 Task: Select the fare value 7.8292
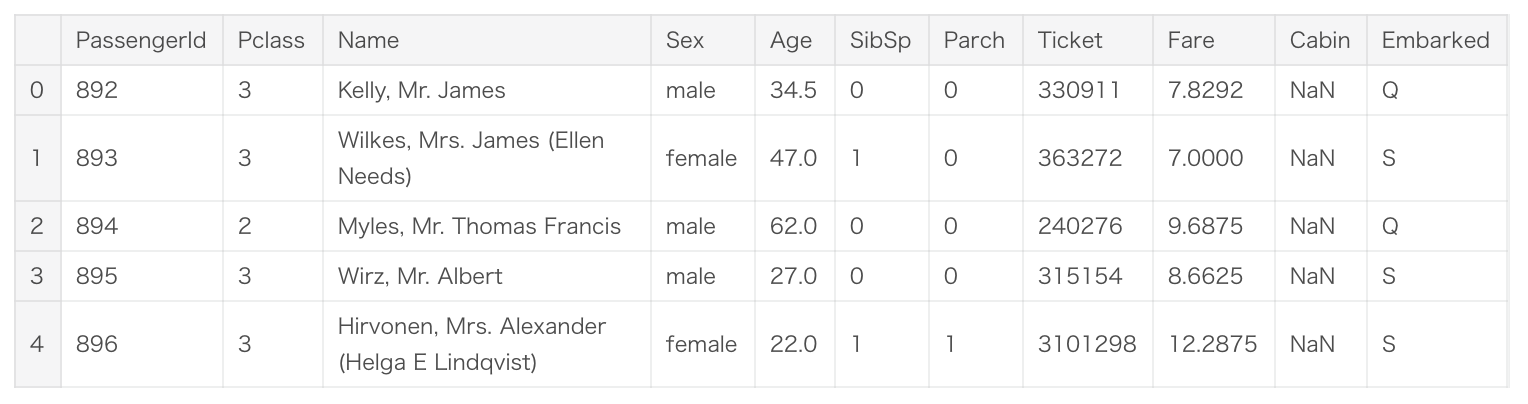click(1205, 90)
